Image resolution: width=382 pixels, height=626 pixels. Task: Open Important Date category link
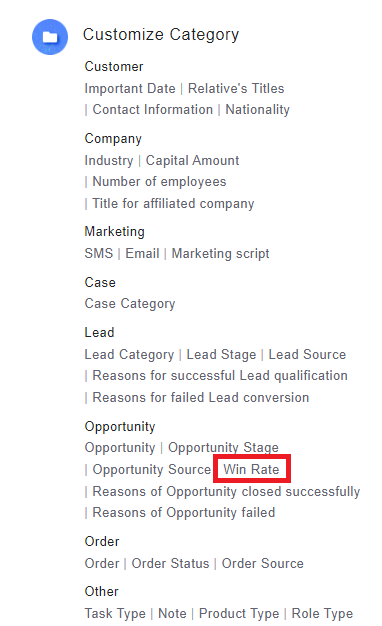tap(130, 88)
